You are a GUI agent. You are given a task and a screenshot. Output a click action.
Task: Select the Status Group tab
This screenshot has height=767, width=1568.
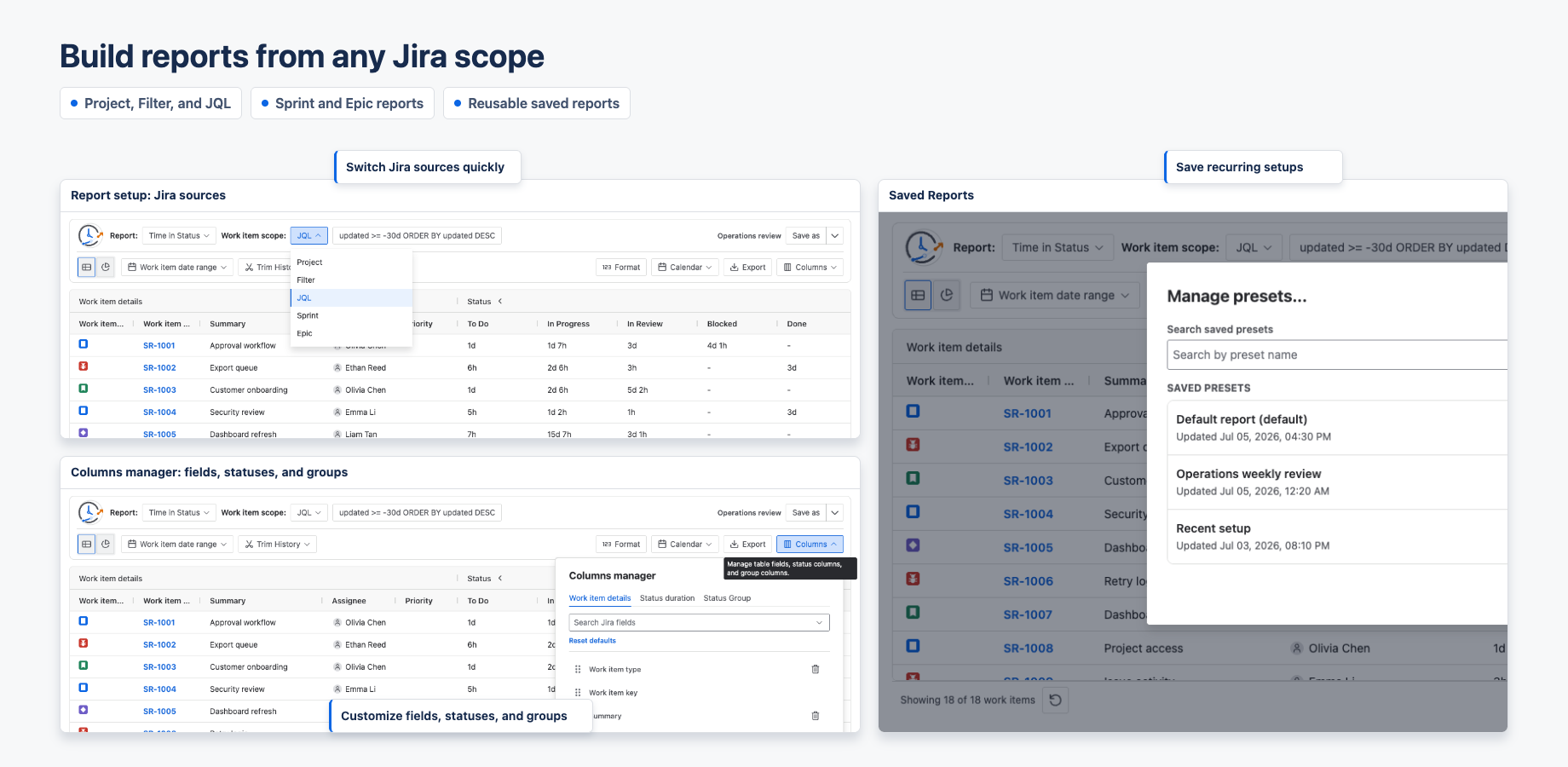(727, 598)
